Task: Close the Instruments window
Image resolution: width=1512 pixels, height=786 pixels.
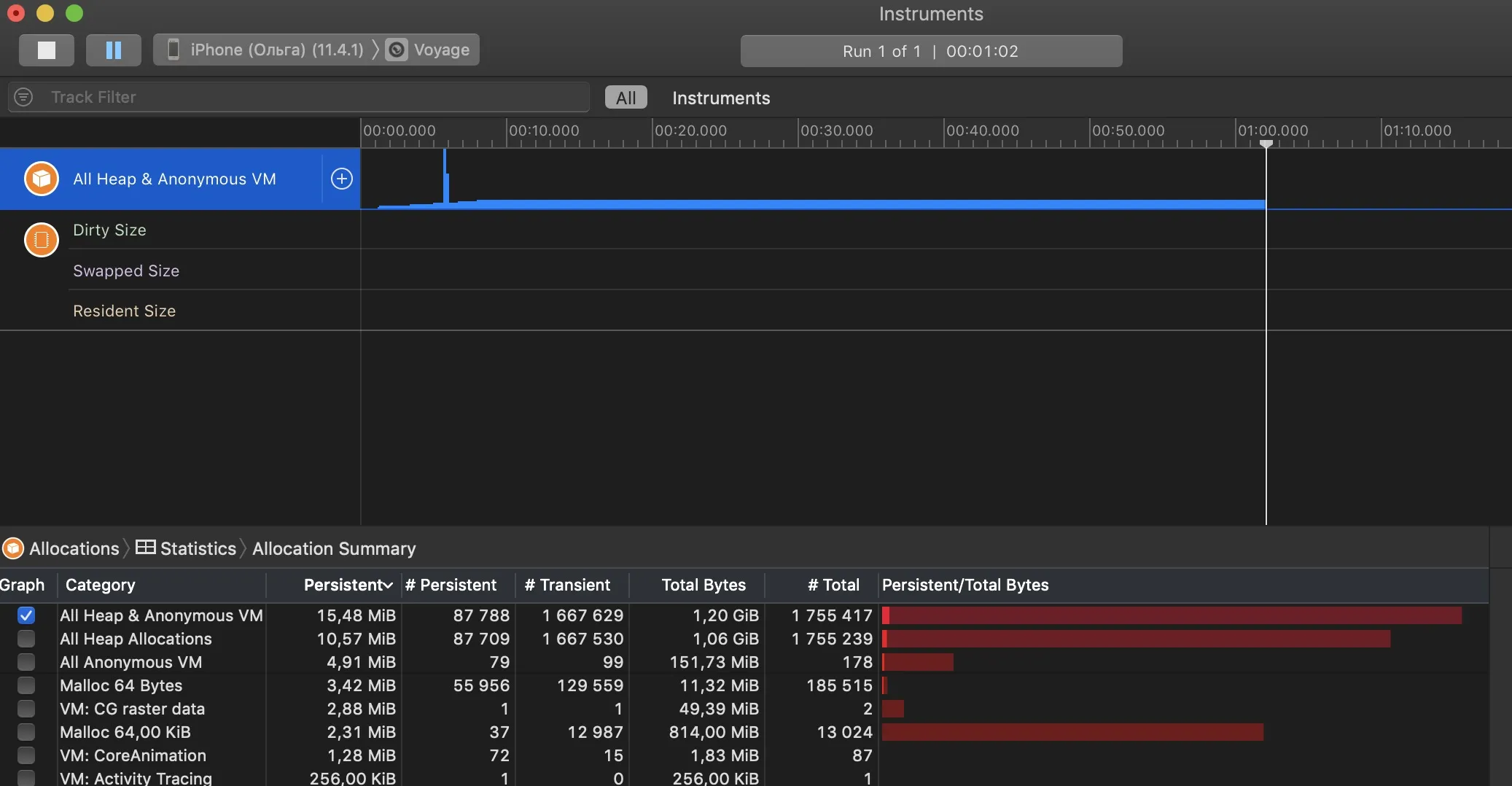Action: (15, 13)
